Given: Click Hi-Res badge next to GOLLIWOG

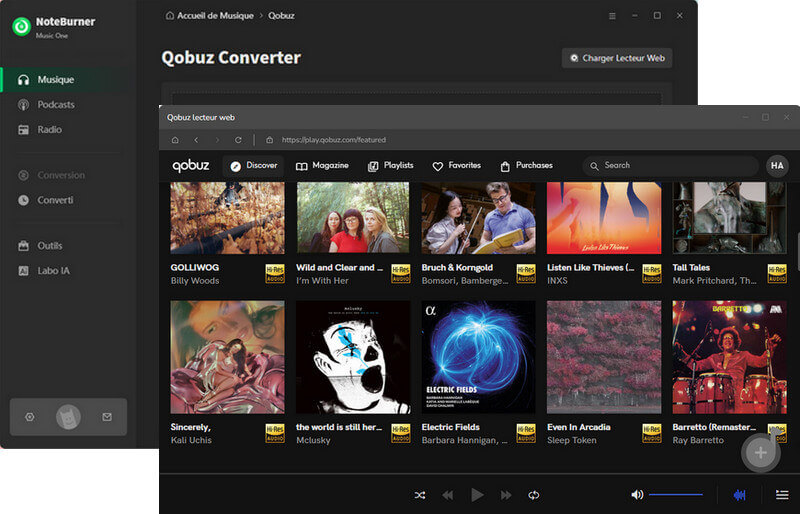Looking at the screenshot, I should pos(275,274).
